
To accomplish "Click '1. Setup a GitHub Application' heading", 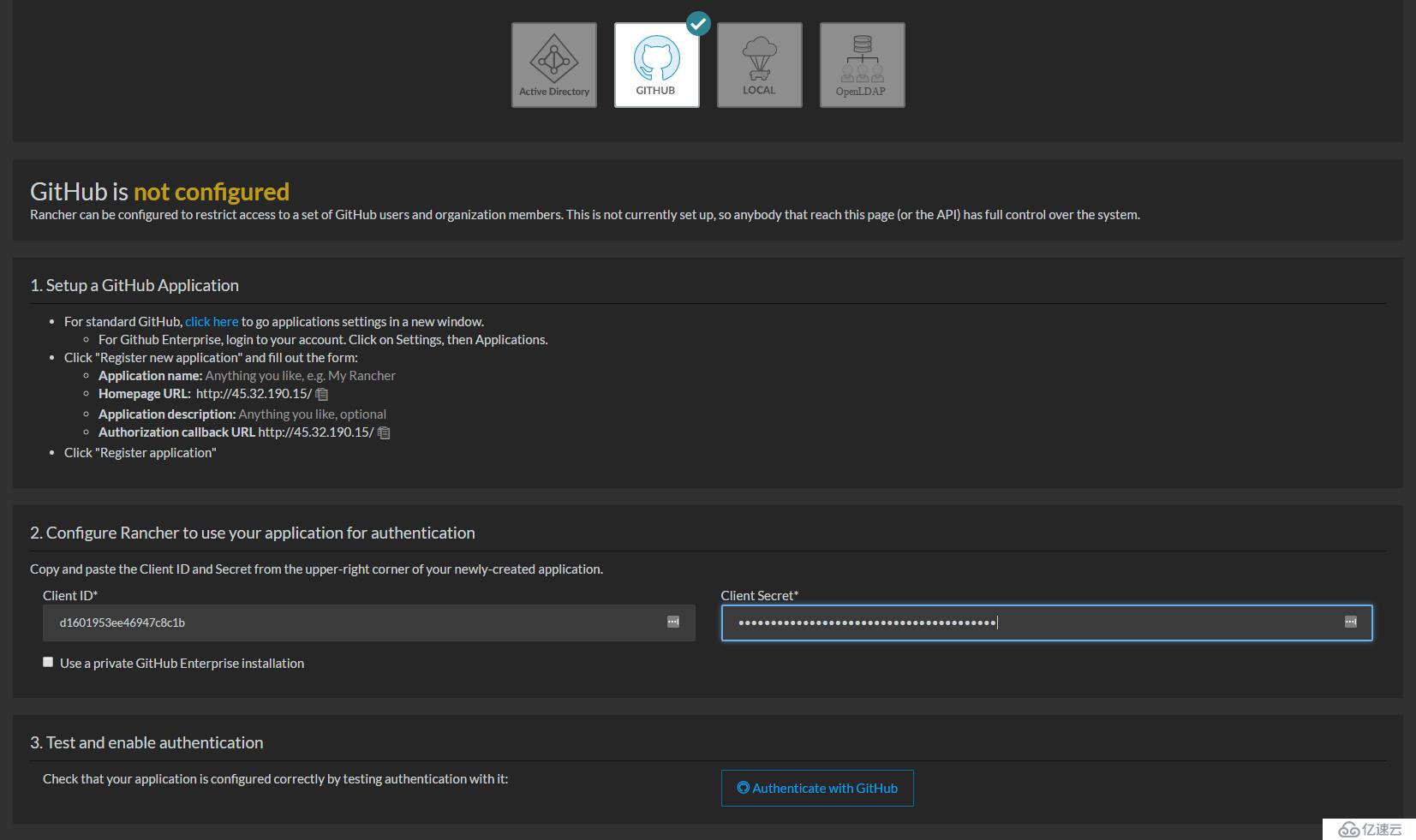I will [134, 285].
